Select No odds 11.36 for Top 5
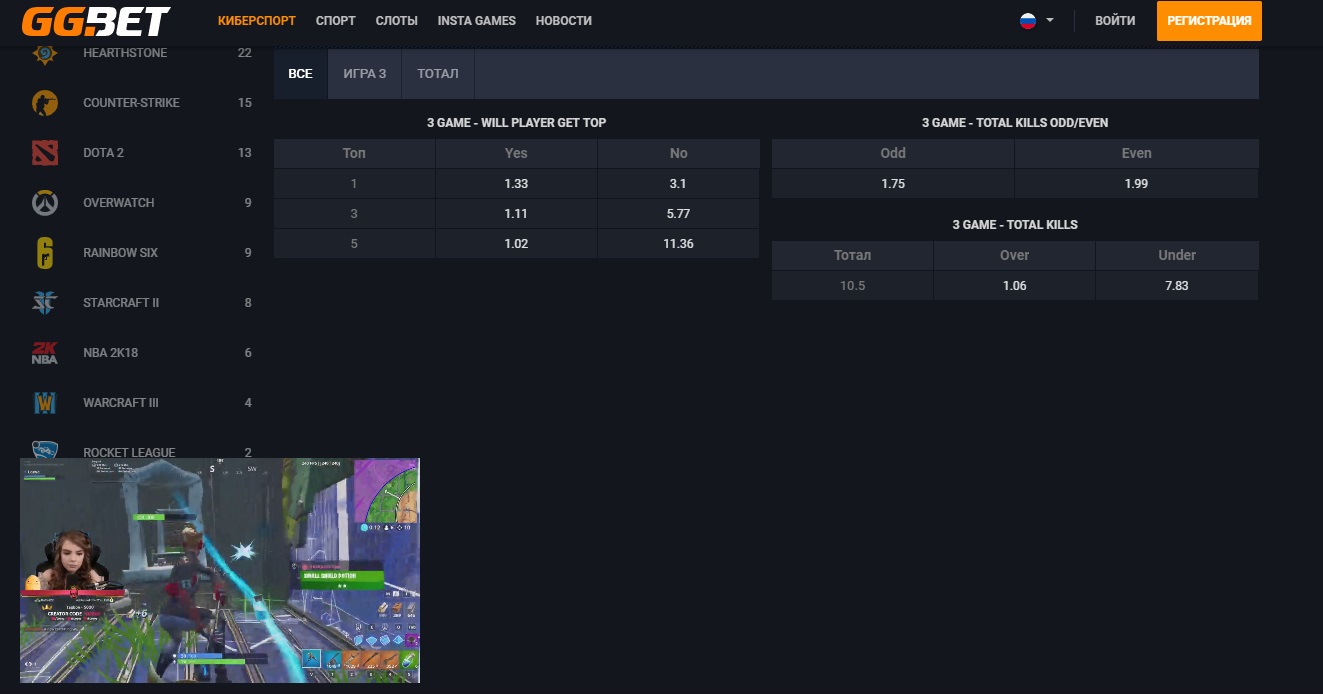 pyautogui.click(x=678, y=244)
